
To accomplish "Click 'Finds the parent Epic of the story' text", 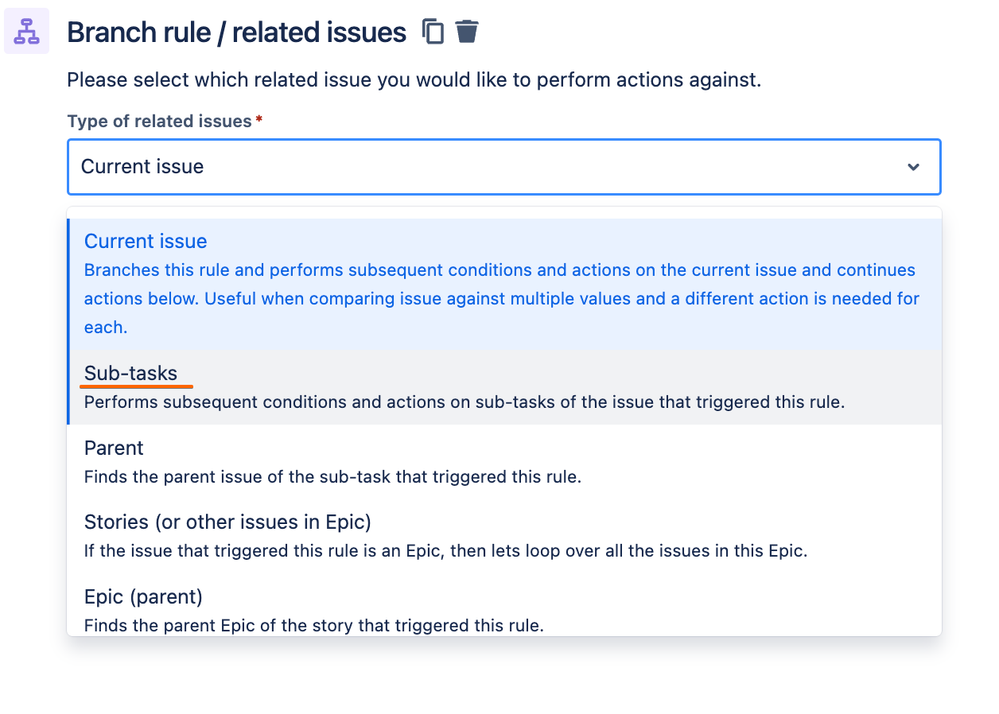I will pyautogui.click(x=313, y=625).
